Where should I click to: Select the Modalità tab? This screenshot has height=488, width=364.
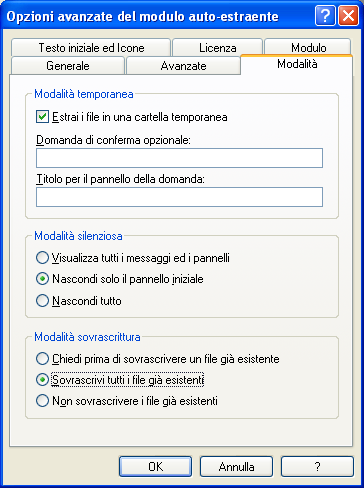pos(297,64)
